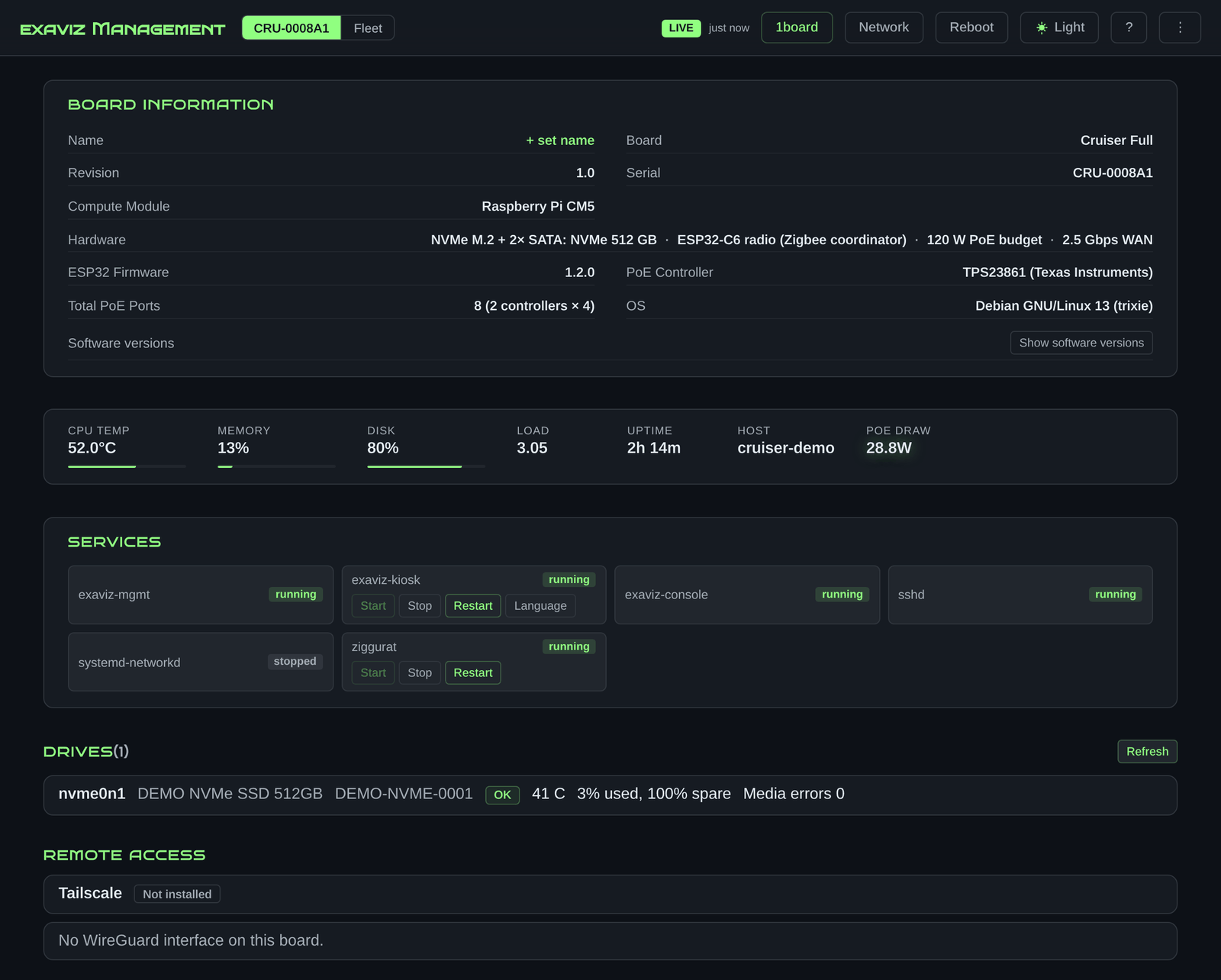Refresh the drives list

point(1147,752)
